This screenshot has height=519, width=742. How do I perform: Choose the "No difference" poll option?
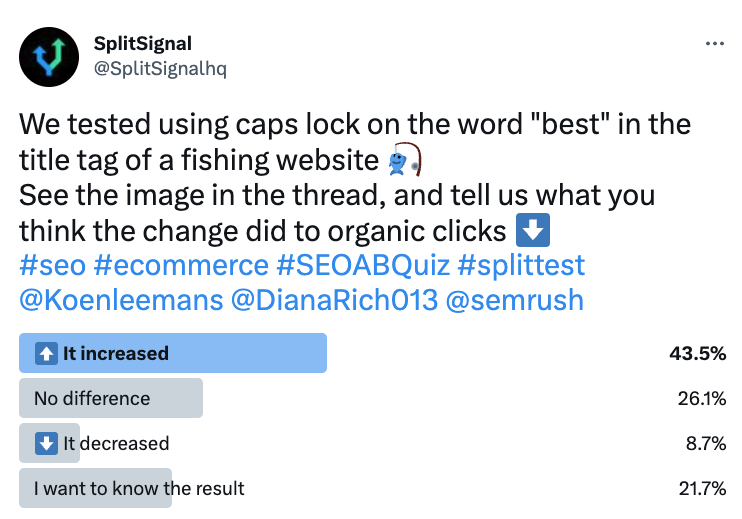click(92, 398)
